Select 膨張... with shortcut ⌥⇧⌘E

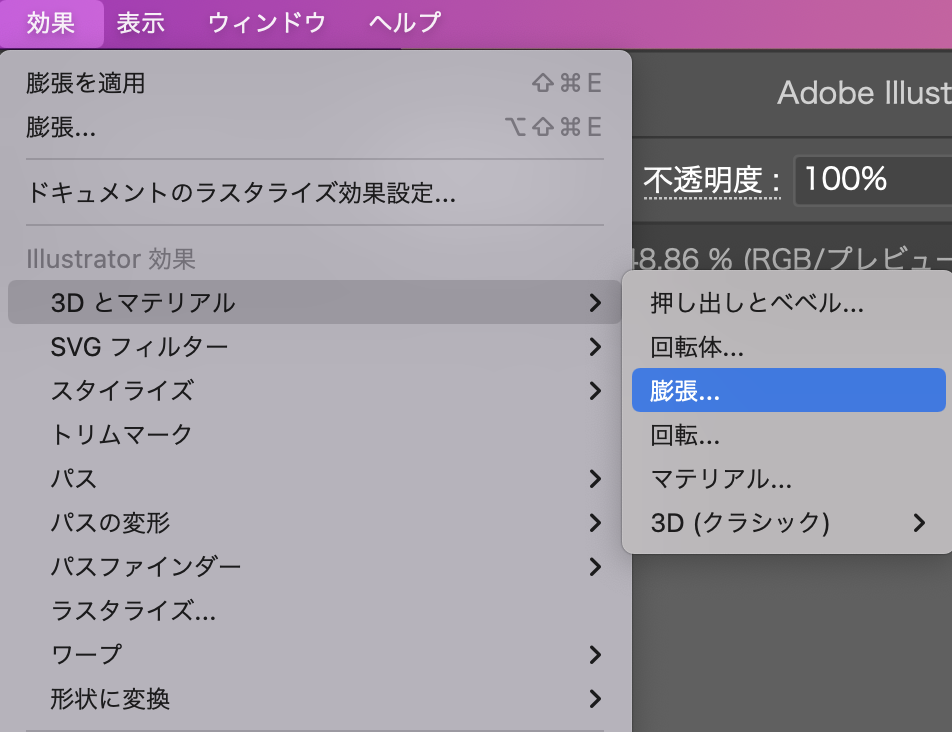coord(62,127)
